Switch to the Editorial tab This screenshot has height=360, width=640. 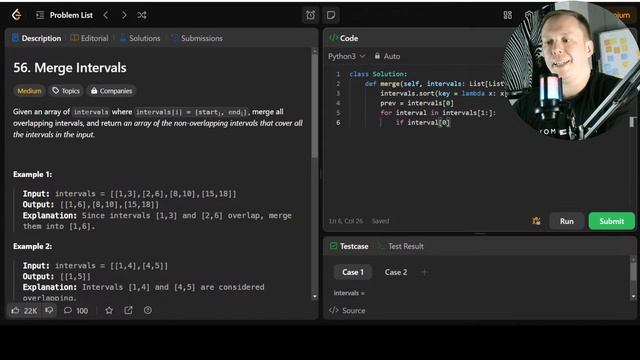click(89, 38)
